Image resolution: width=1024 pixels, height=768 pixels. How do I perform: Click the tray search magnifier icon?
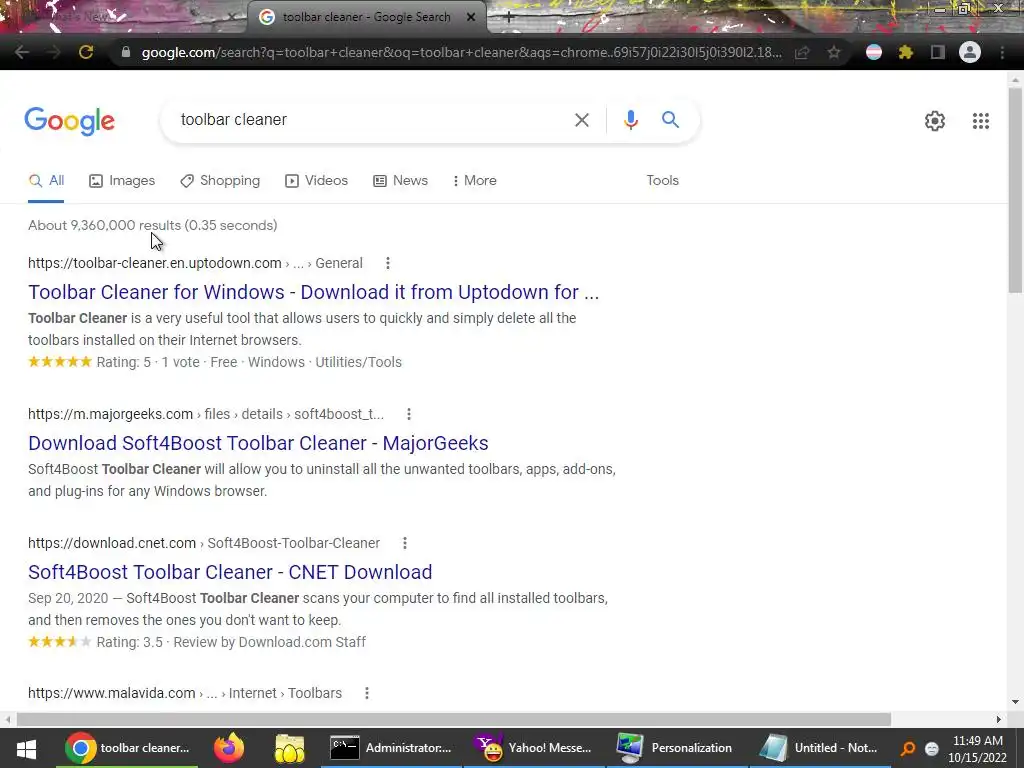(x=907, y=749)
